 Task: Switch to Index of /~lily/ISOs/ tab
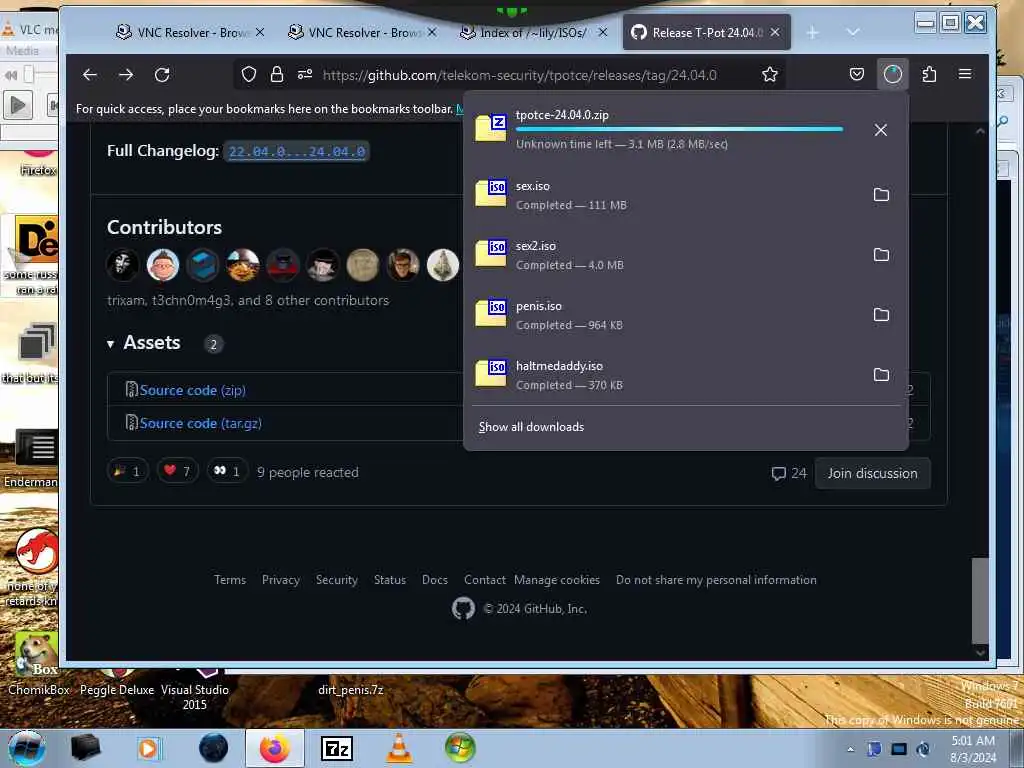click(533, 32)
